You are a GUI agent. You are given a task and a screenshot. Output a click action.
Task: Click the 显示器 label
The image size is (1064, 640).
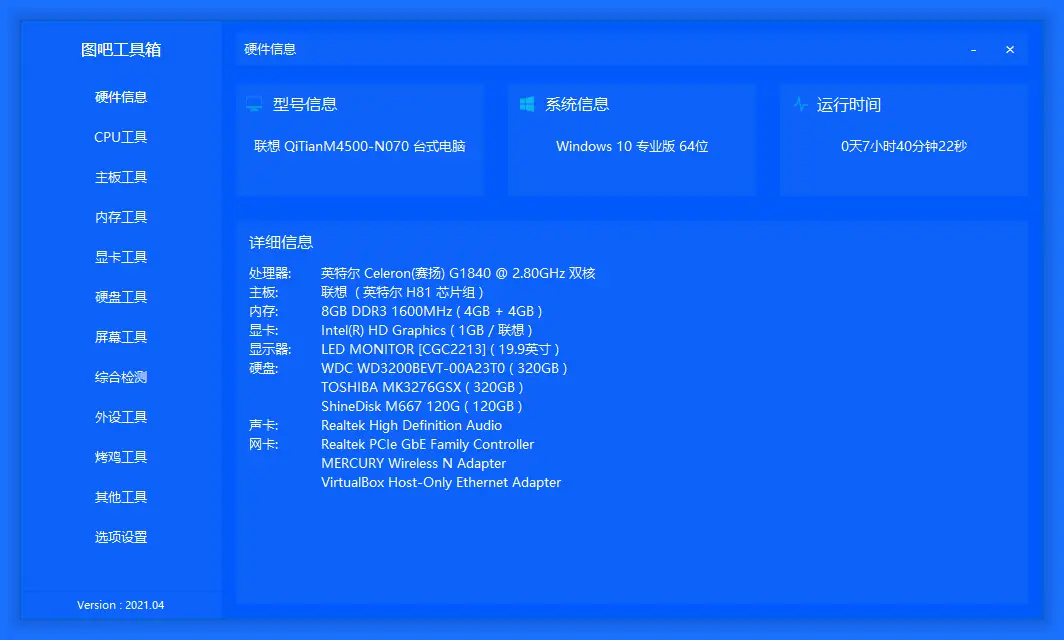pos(270,349)
